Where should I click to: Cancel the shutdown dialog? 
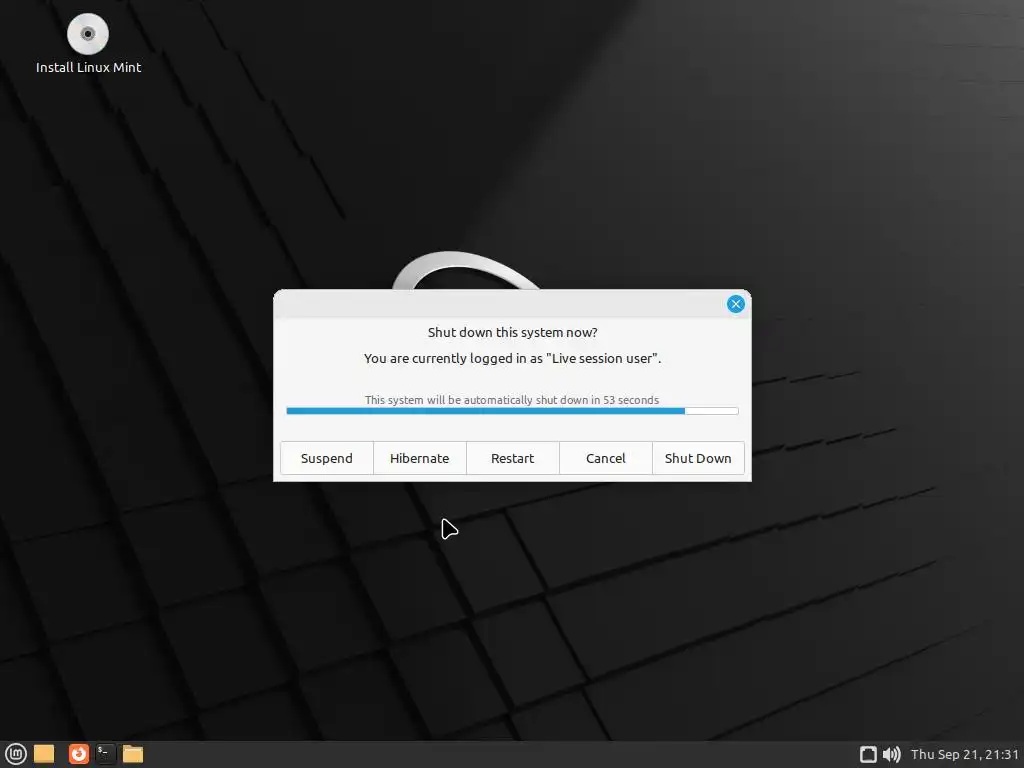(x=605, y=458)
